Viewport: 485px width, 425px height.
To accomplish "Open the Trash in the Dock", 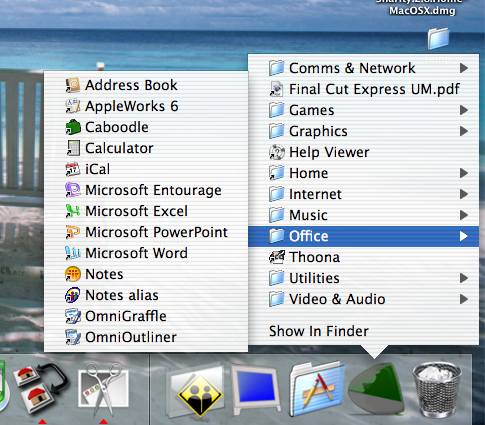I will 437,389.
